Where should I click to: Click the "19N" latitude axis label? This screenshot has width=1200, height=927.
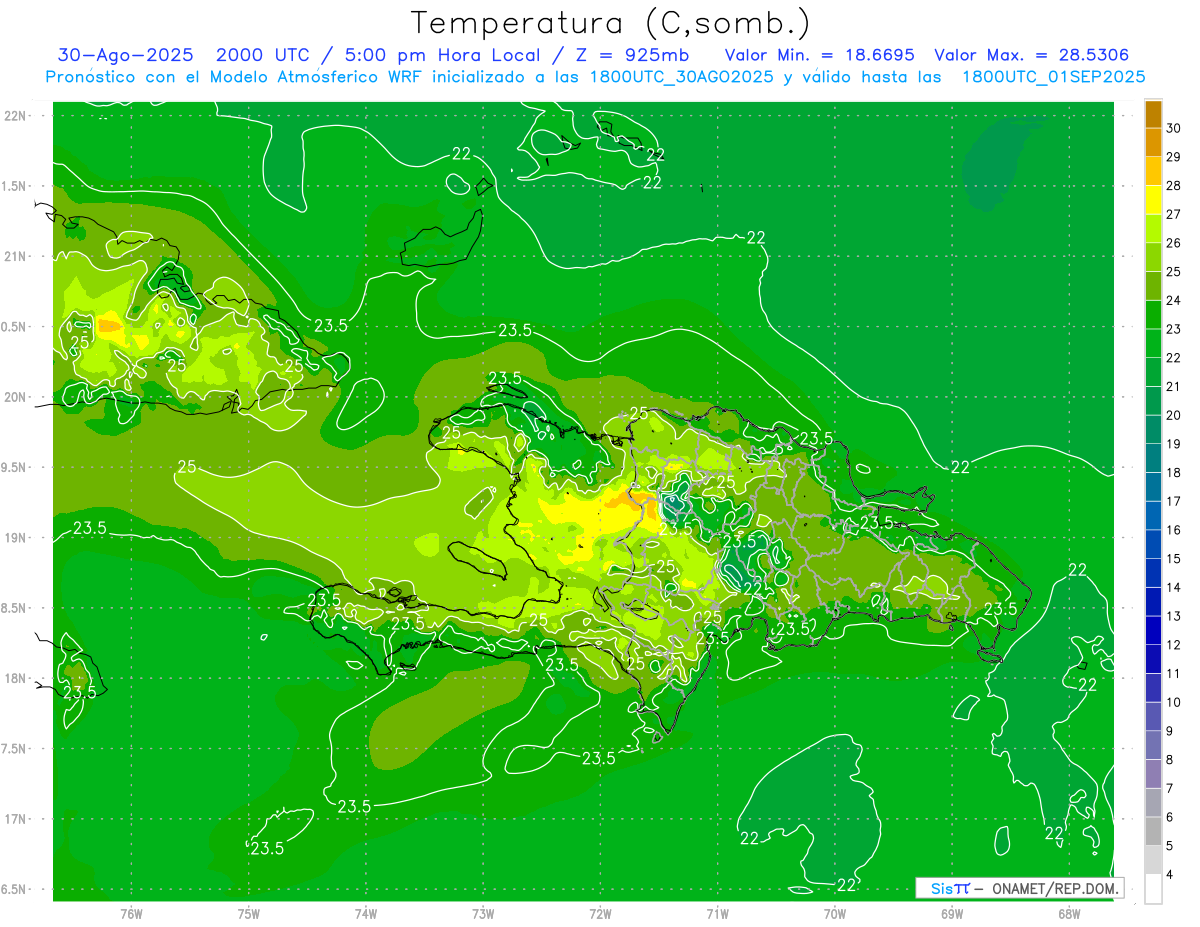point(15,537)
